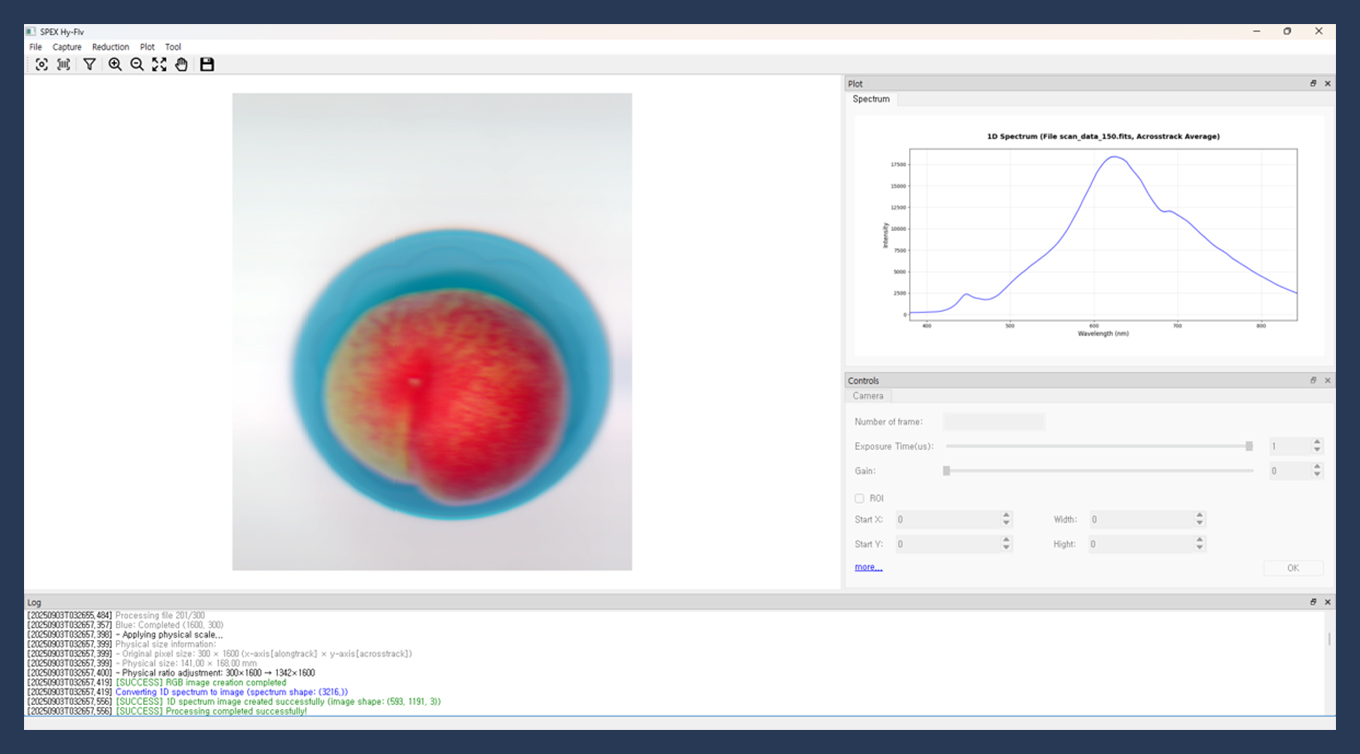Click the Exposure Time slider handle

pyautogui.click(x=1249, y=446)
